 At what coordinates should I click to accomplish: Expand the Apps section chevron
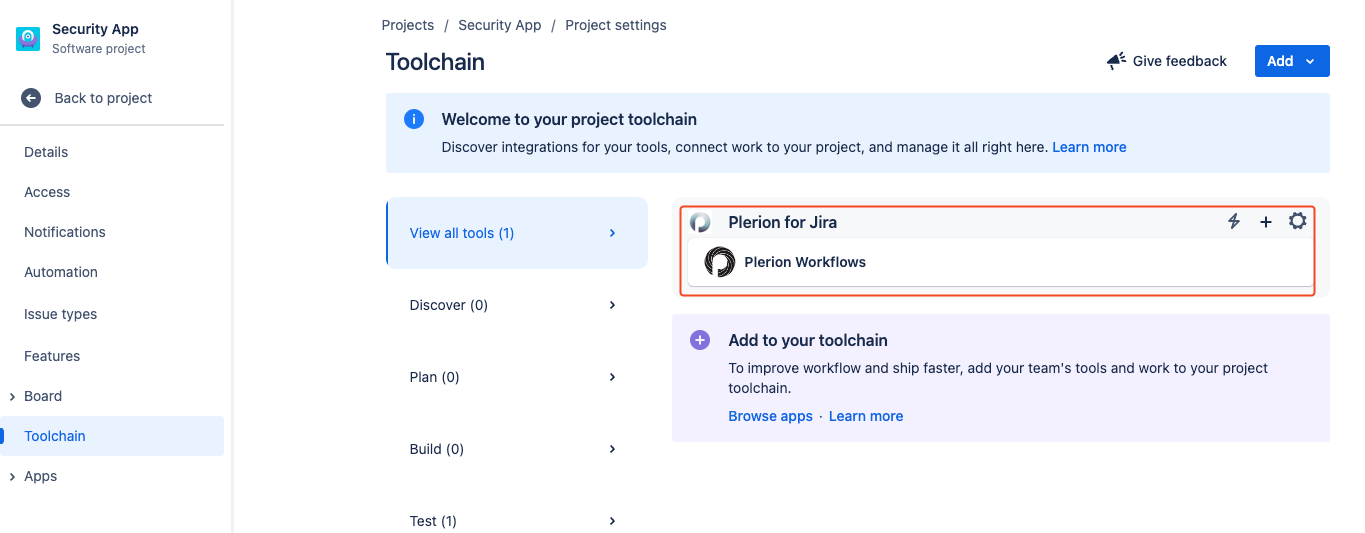click(11, 477)
